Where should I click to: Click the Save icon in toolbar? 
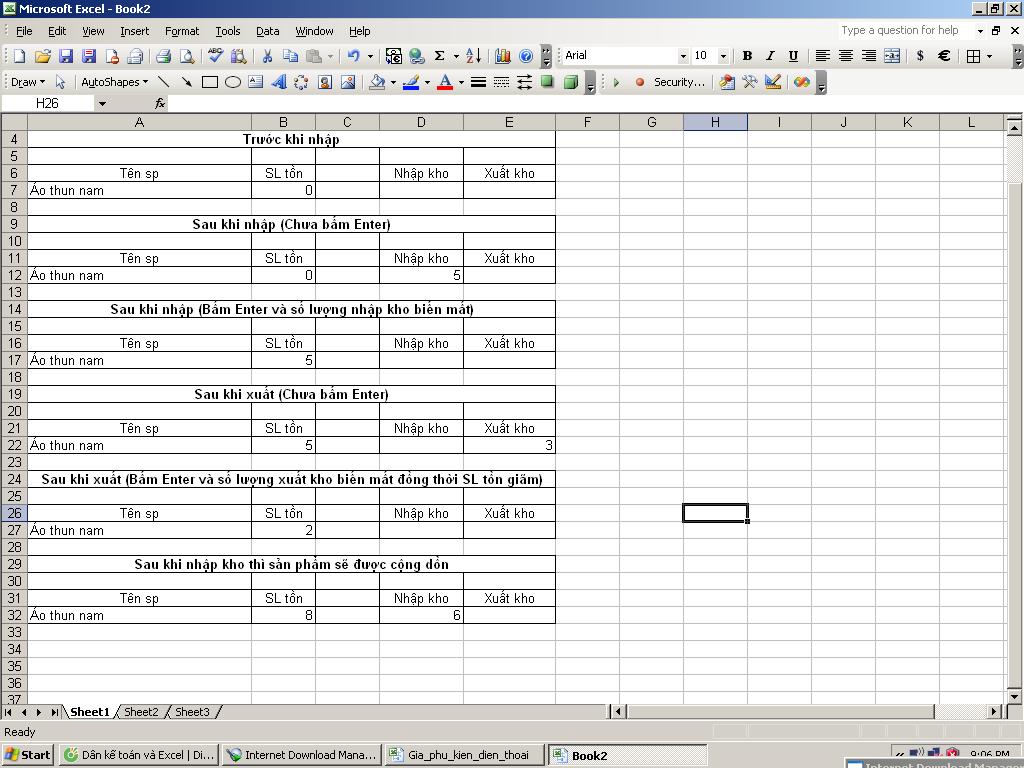tap(66, 56)
